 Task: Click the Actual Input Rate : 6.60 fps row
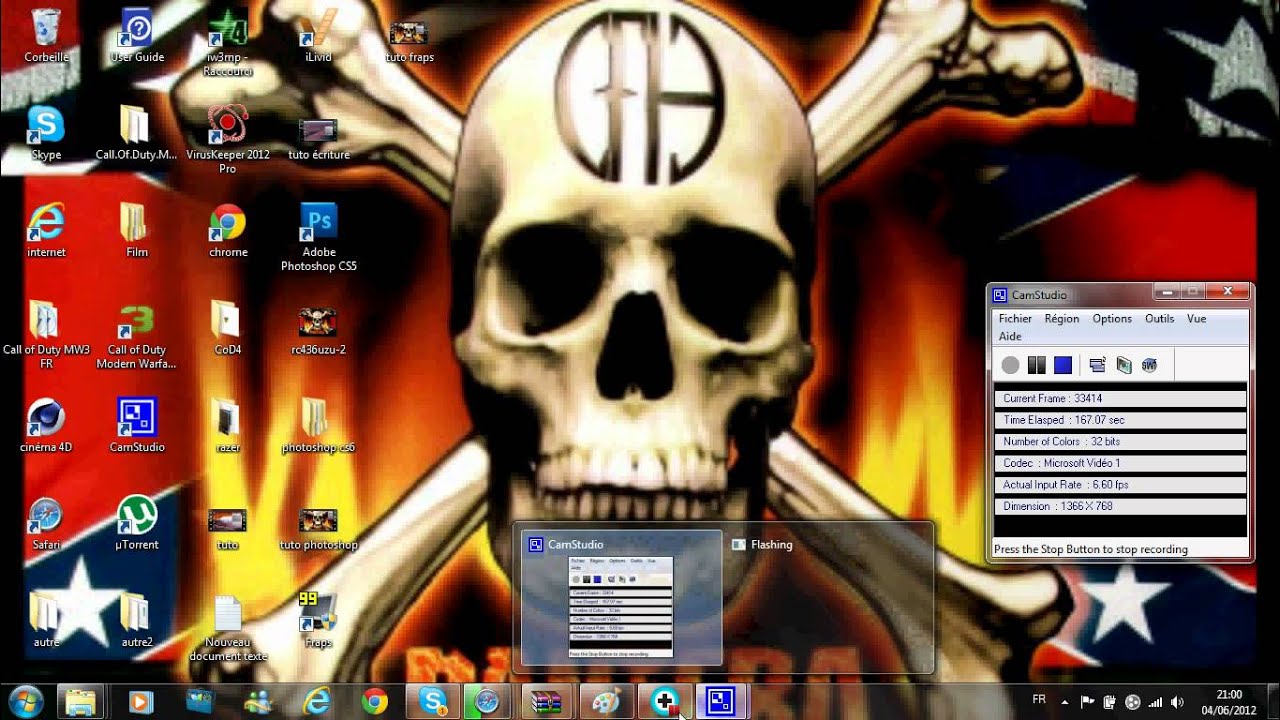(1120, 484)
